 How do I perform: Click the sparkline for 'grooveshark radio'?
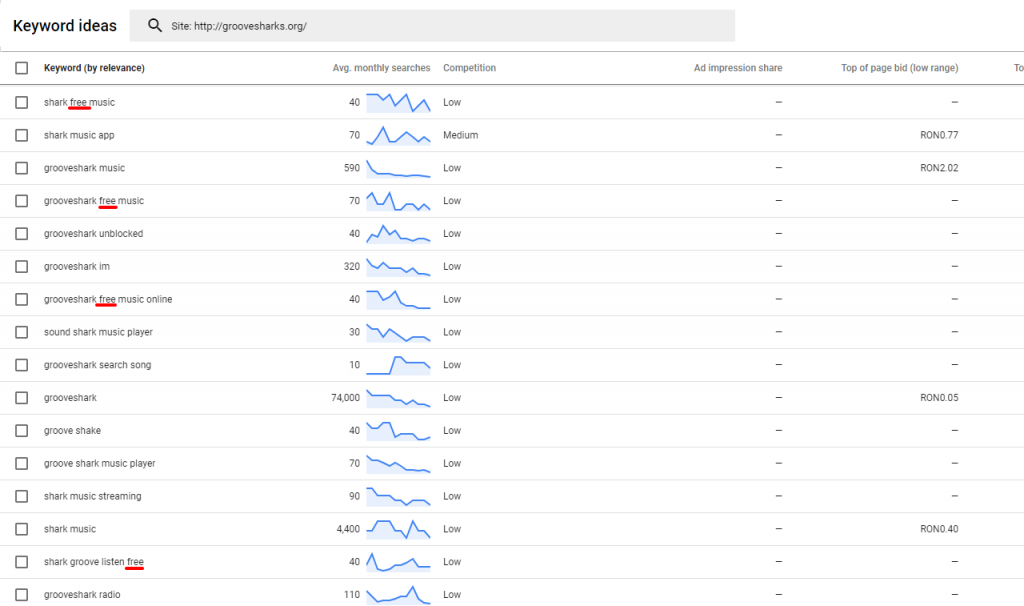pos(398,594)
